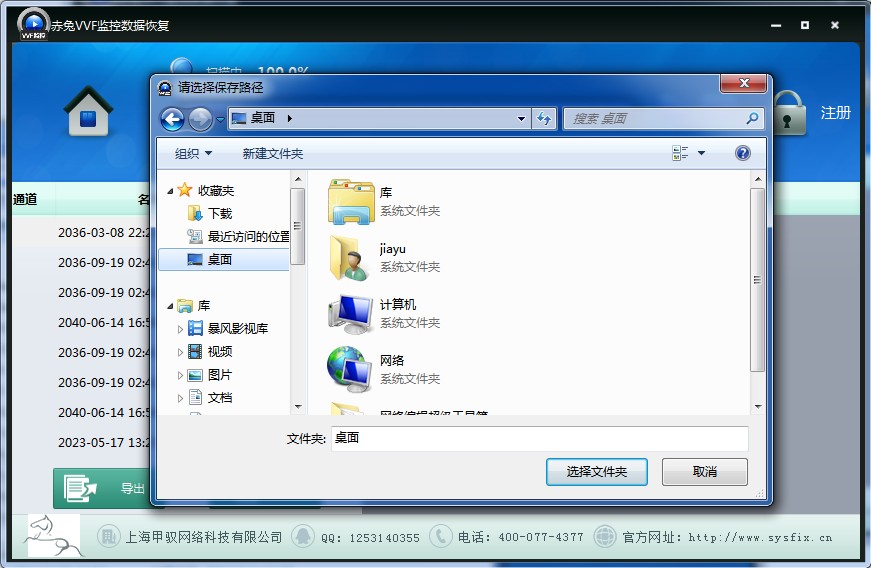Open the 库 system folder icon
The image size is (871, 568).
coord(350,201)
